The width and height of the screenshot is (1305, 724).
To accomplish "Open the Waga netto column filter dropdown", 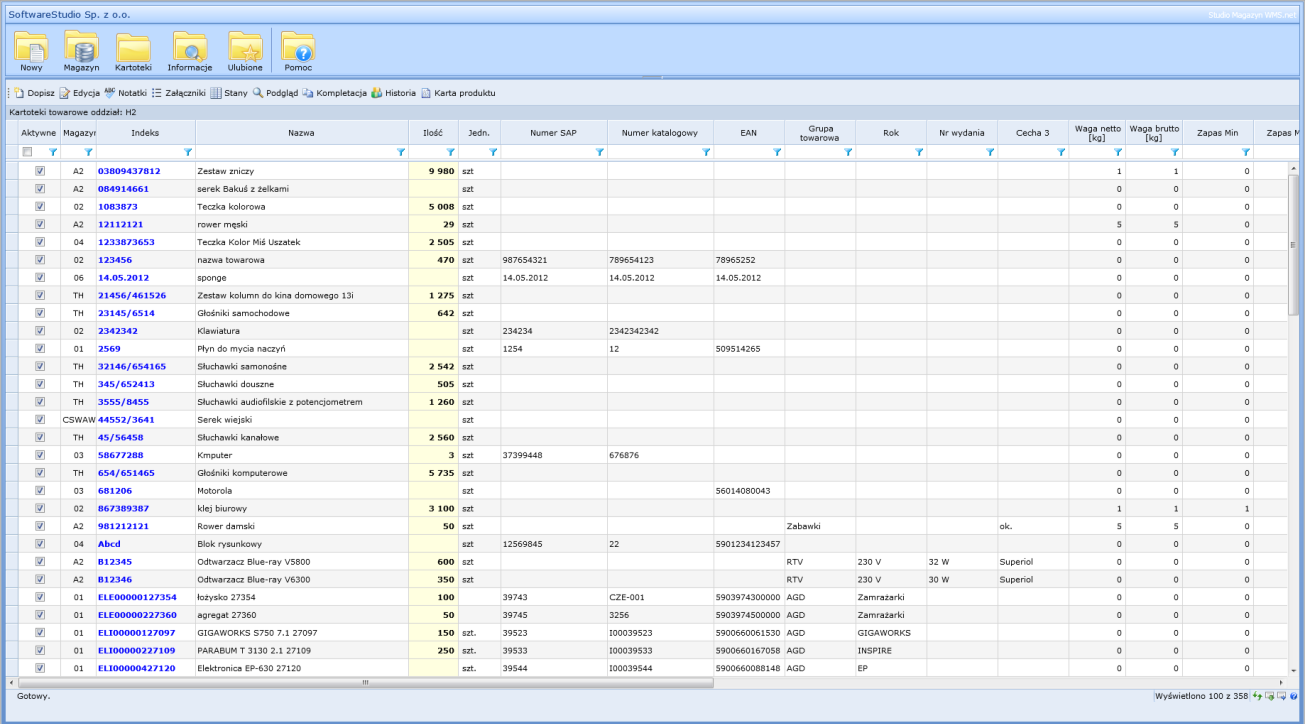I will tap(1118, 152).
